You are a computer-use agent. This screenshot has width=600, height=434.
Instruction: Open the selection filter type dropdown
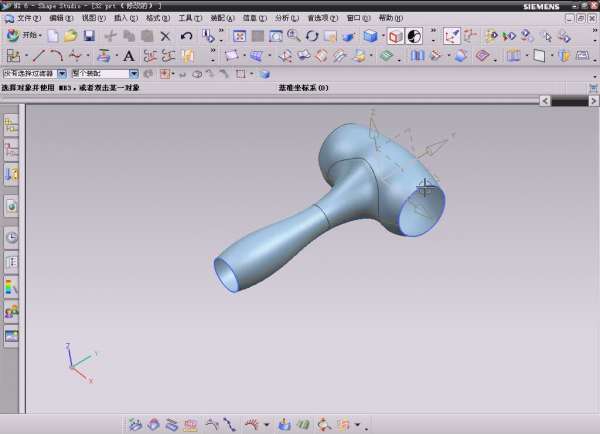point(62,74)
